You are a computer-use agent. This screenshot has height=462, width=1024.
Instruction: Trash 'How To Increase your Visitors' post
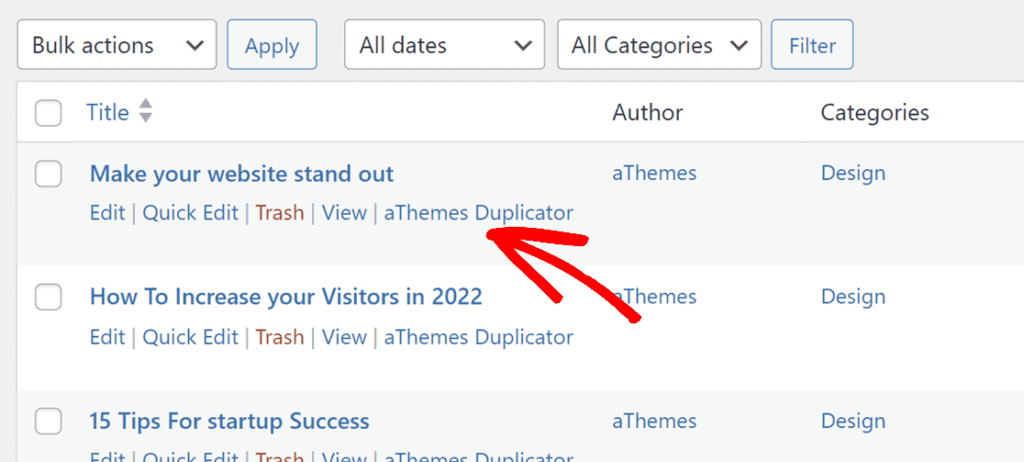[279, 338]
